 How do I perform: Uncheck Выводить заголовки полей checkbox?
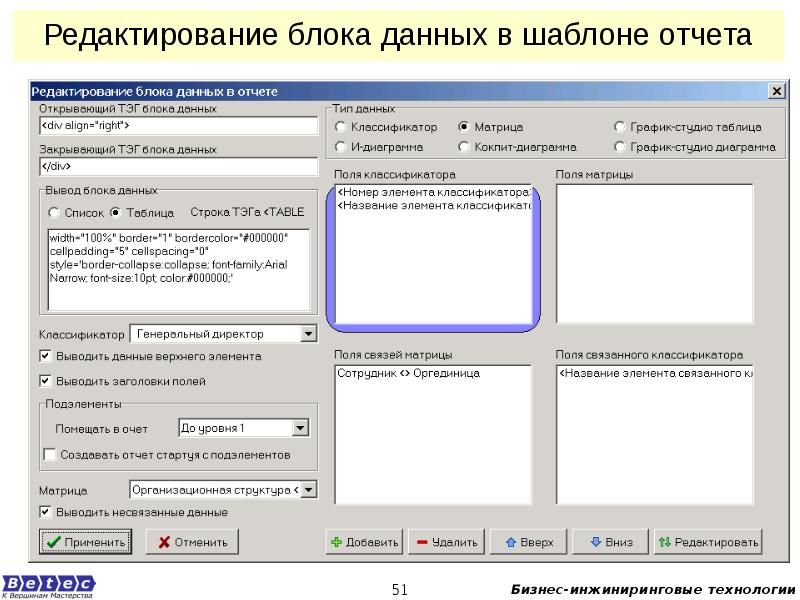point(45,381)
